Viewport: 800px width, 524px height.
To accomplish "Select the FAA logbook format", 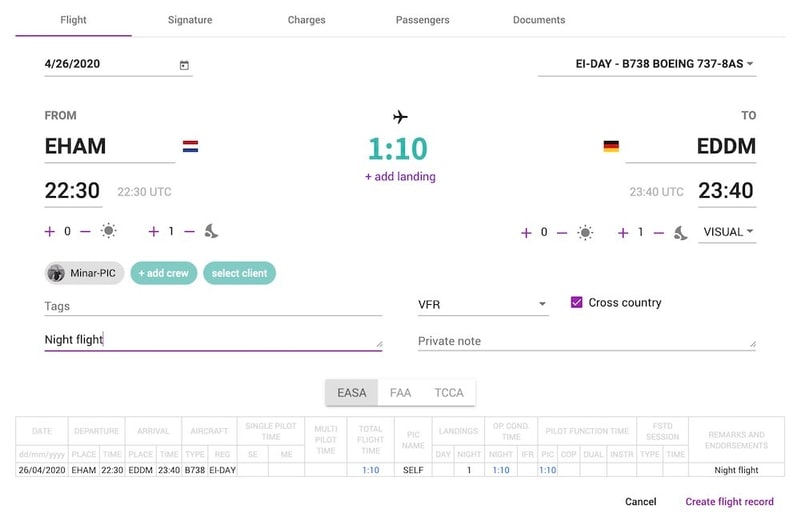I will [400, 393].
